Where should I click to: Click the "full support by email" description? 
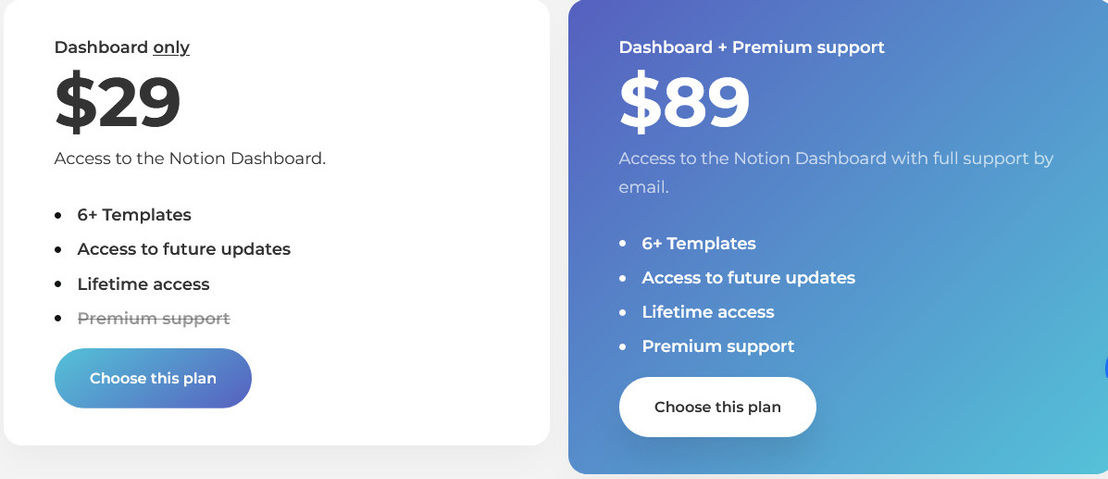836,173
